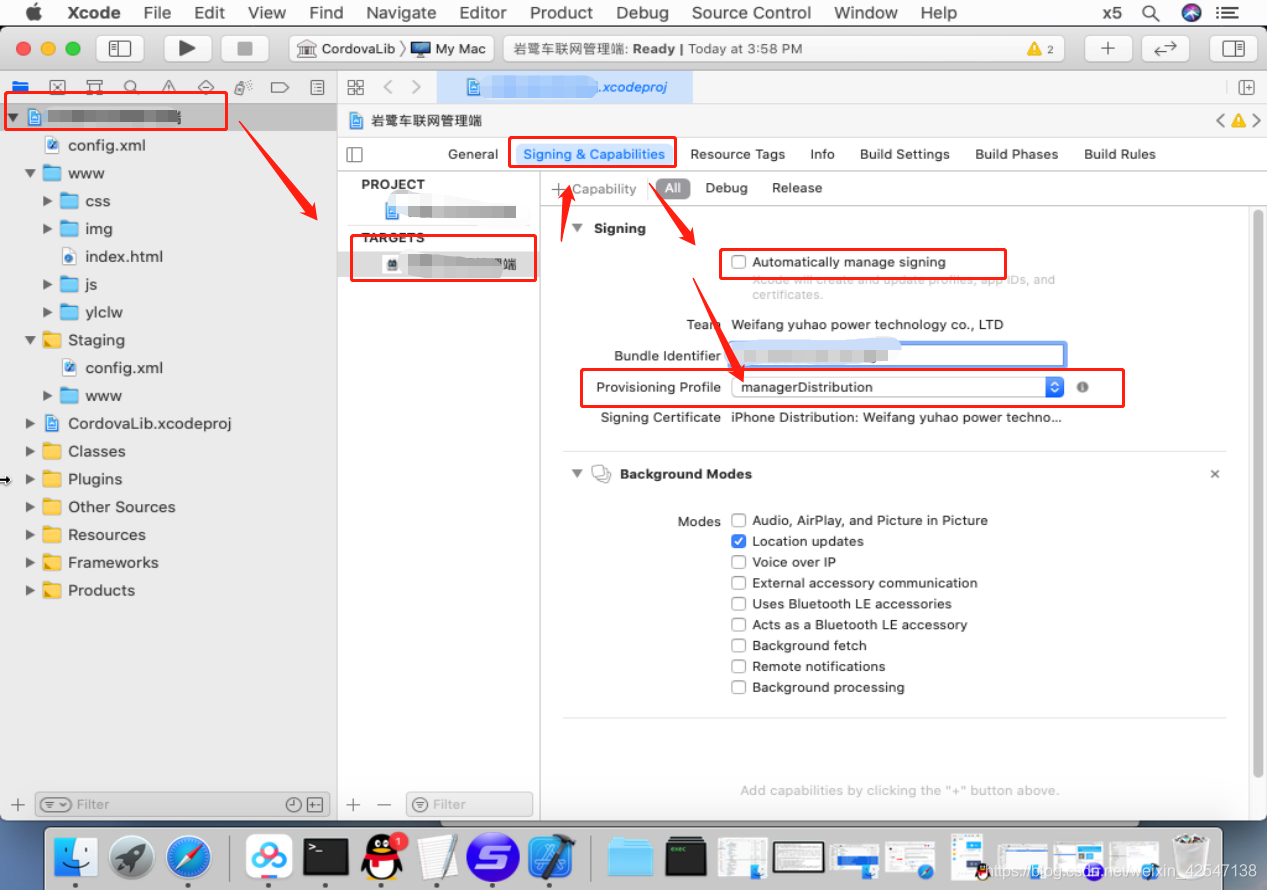
Task: Check External accessory communication
Action: (738, 583)
